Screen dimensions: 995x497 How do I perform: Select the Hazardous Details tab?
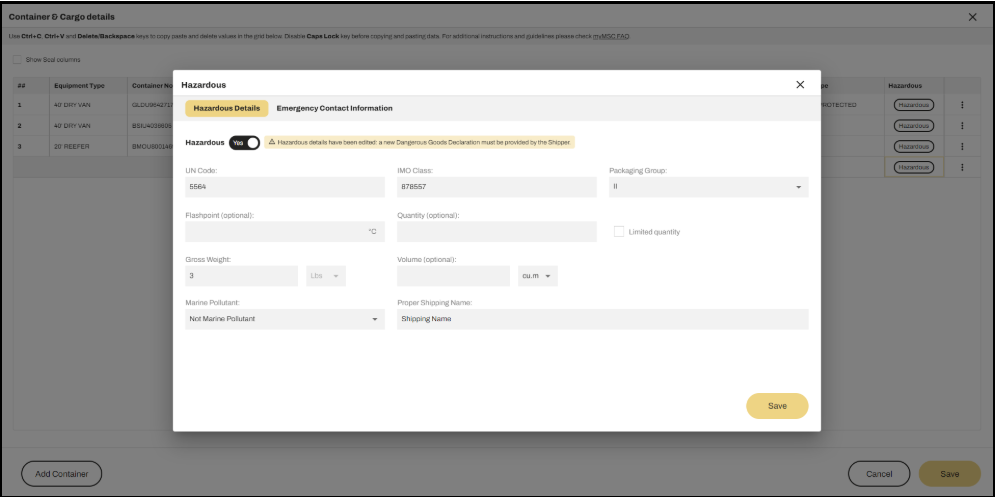tap(227, 109)
